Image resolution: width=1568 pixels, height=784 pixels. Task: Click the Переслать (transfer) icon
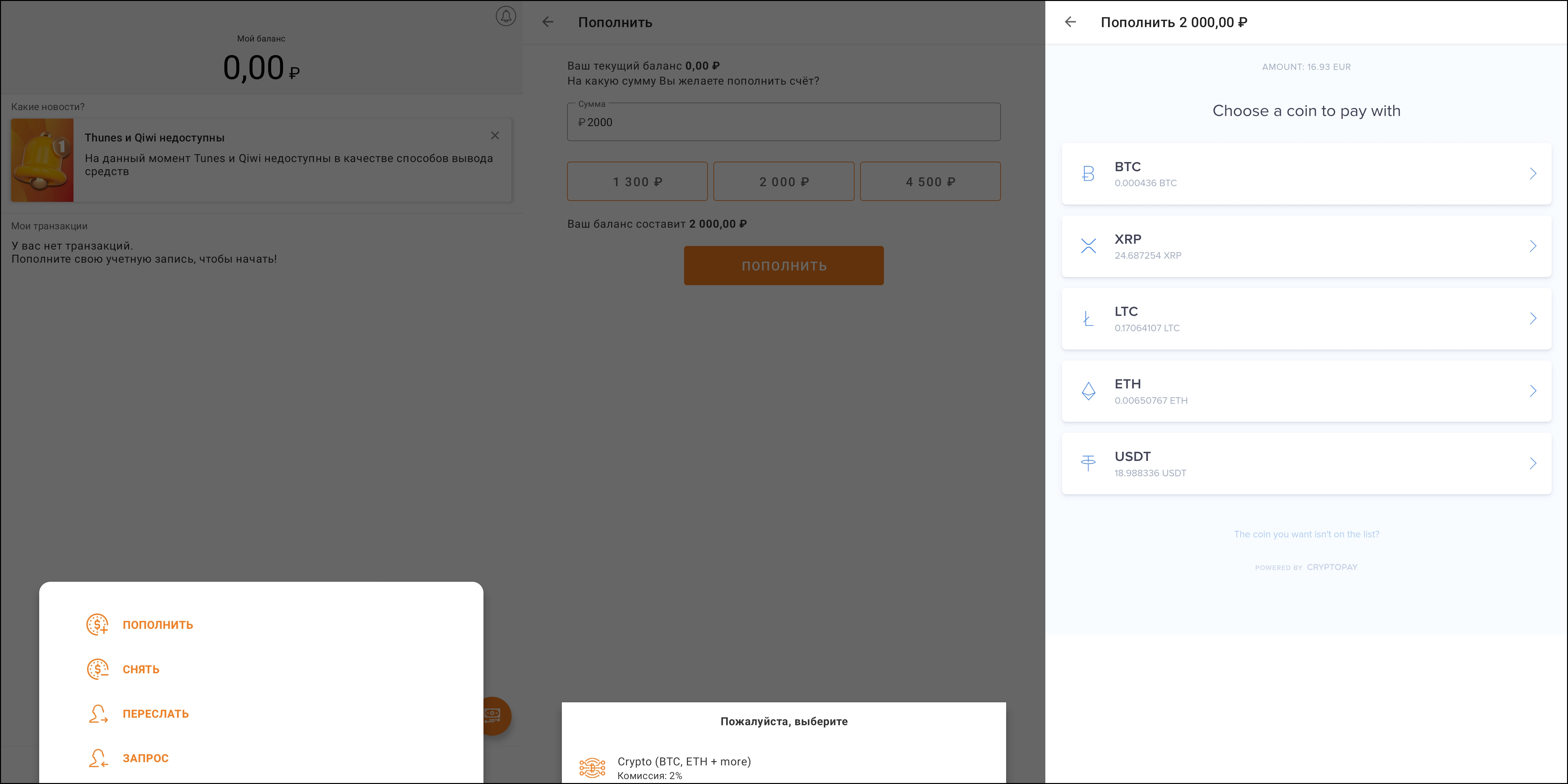97,713
